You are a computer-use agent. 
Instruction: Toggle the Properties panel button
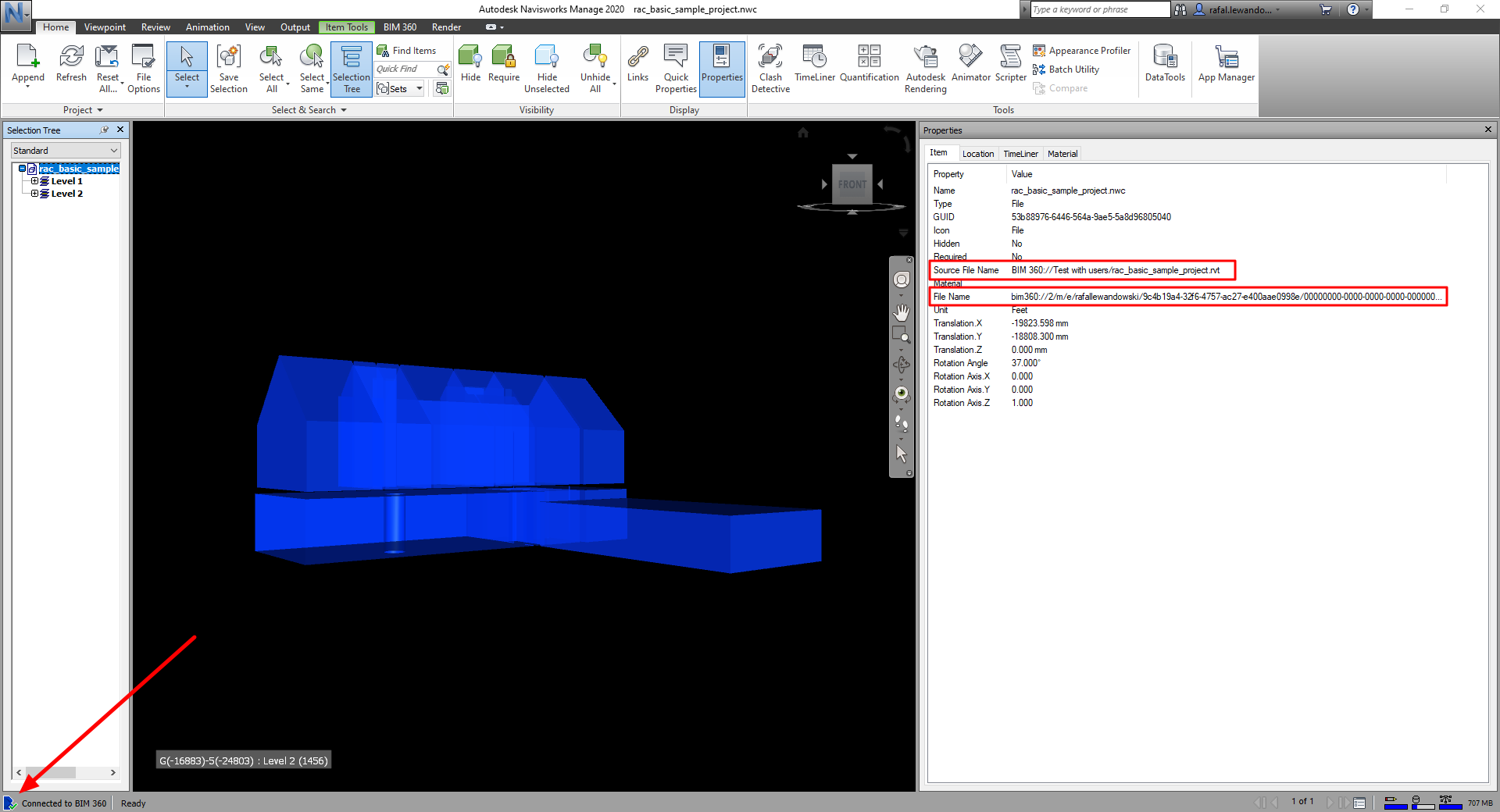[x=722, y=69]
